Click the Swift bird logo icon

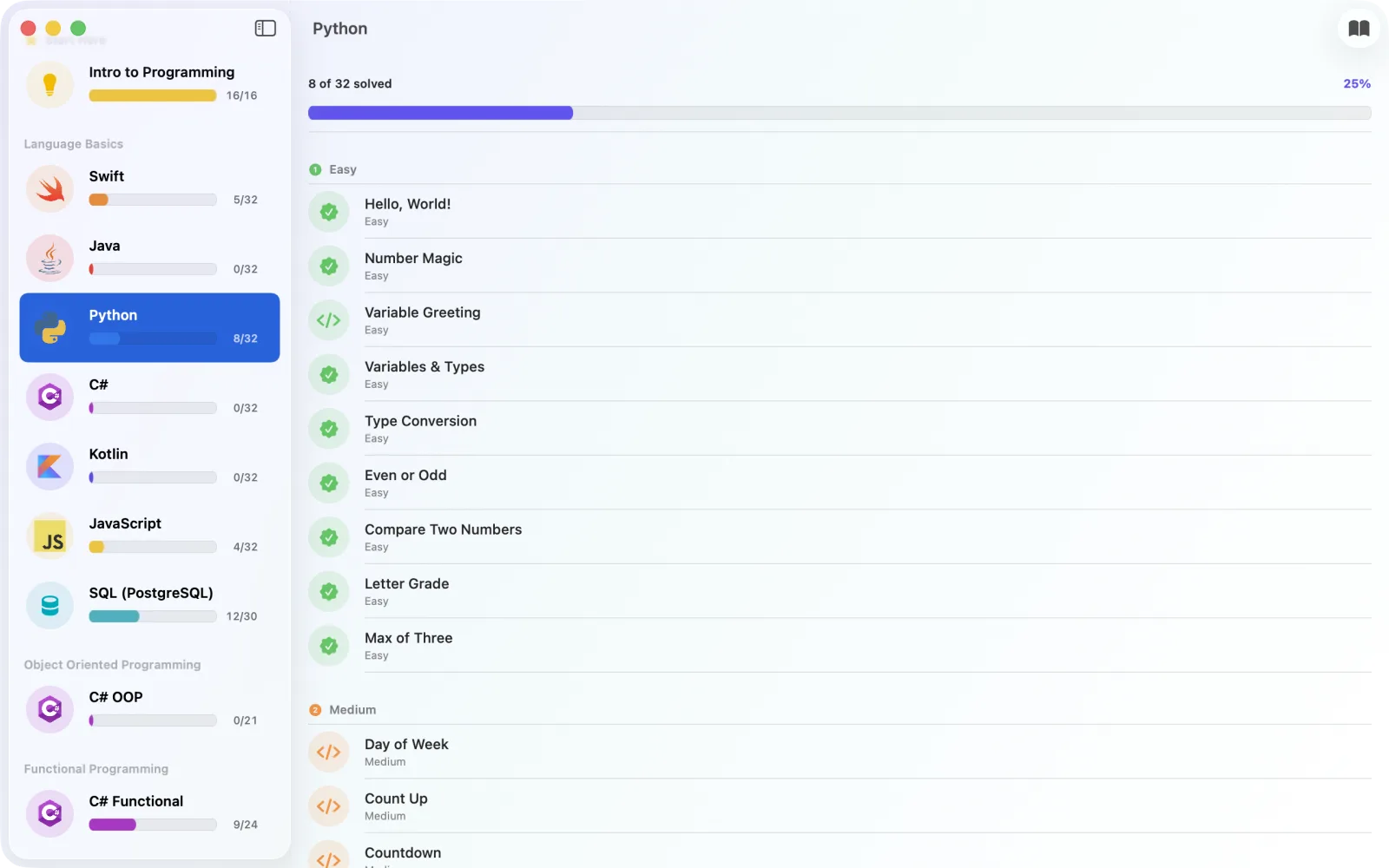49,188
